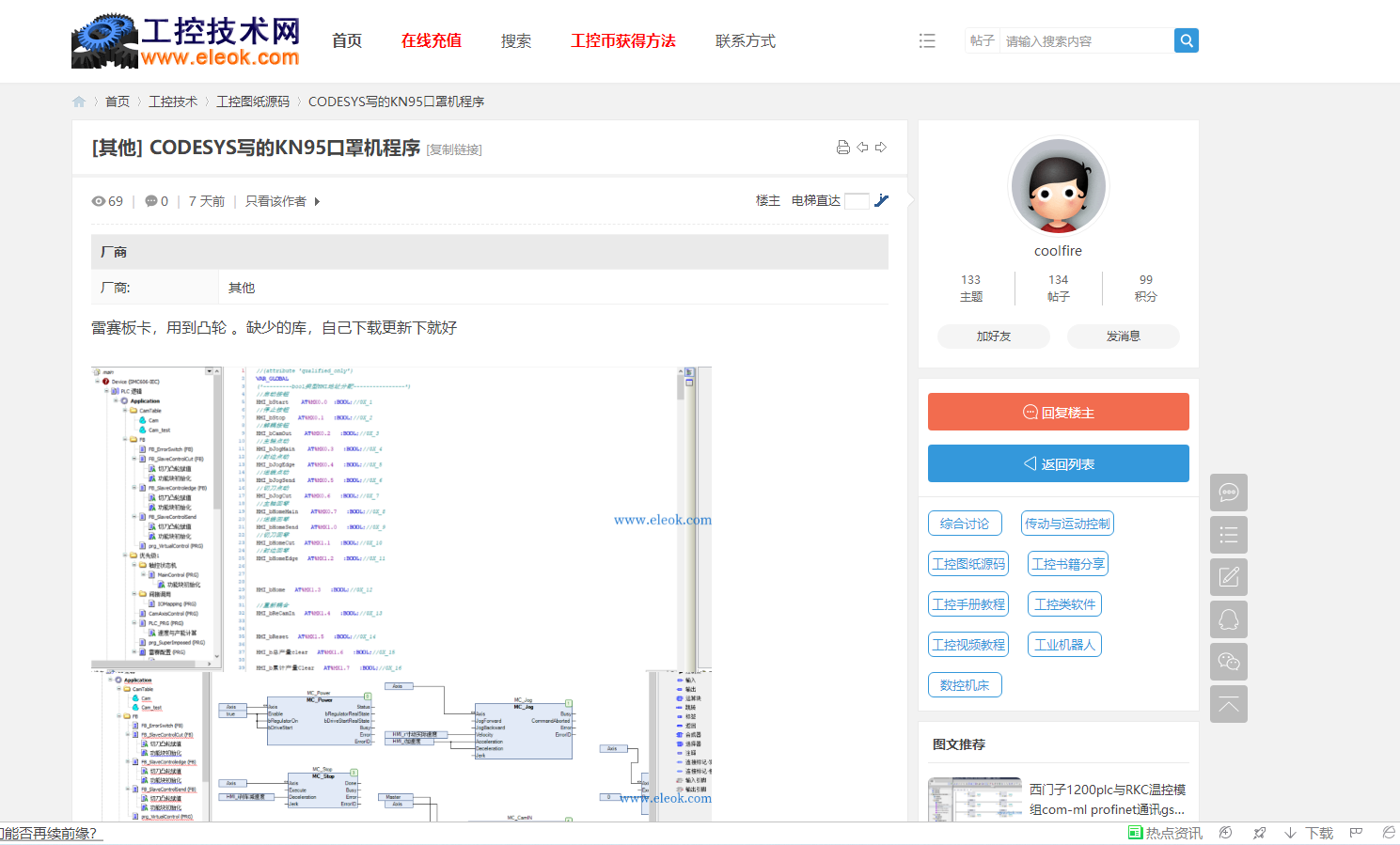This screenshot has height=845, width=1400.
Task: Click the print icon beside the post title
Action: (x=842, y=148)
